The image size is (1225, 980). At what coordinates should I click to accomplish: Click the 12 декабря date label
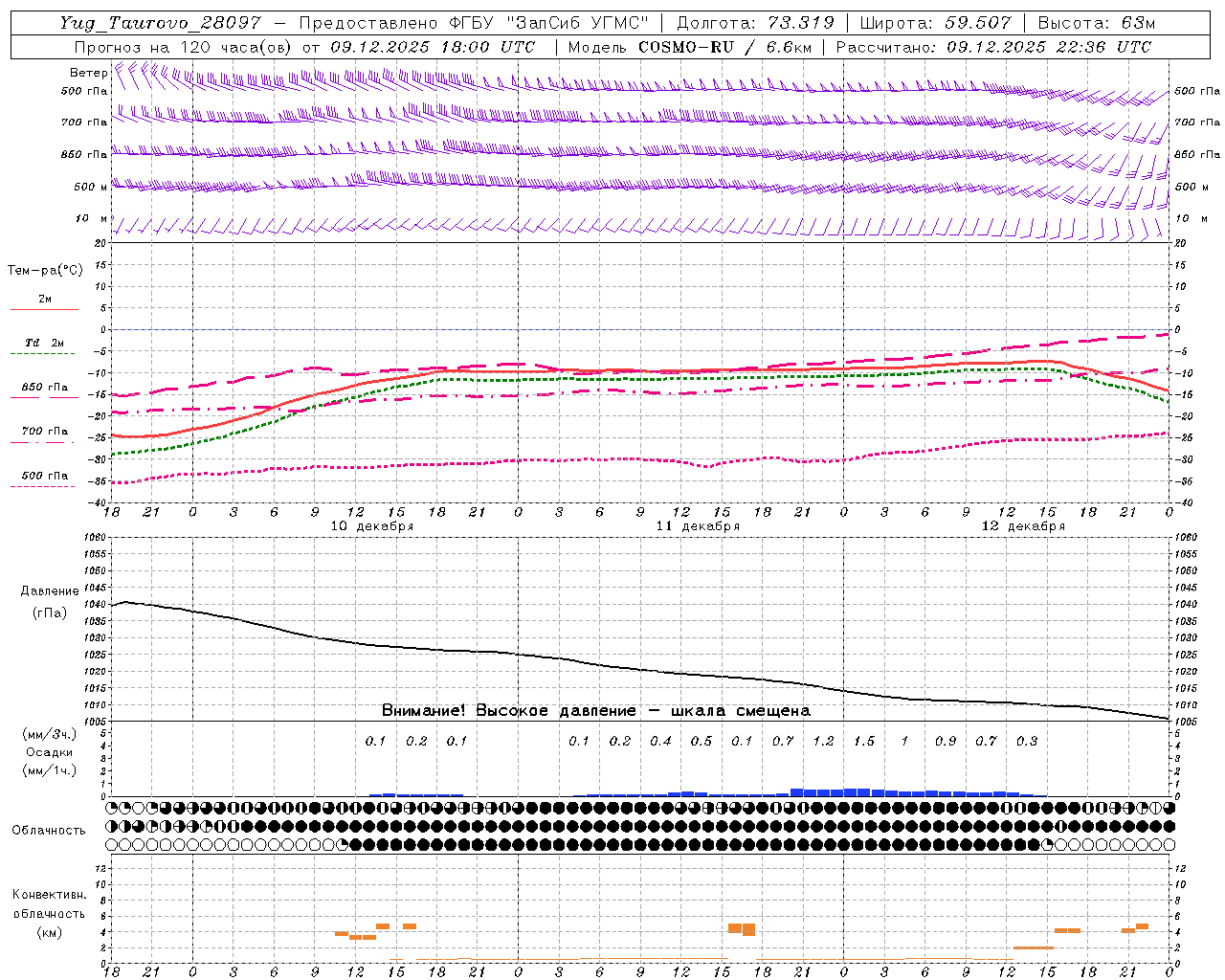pyautogui.click(x=1023, y=526)
